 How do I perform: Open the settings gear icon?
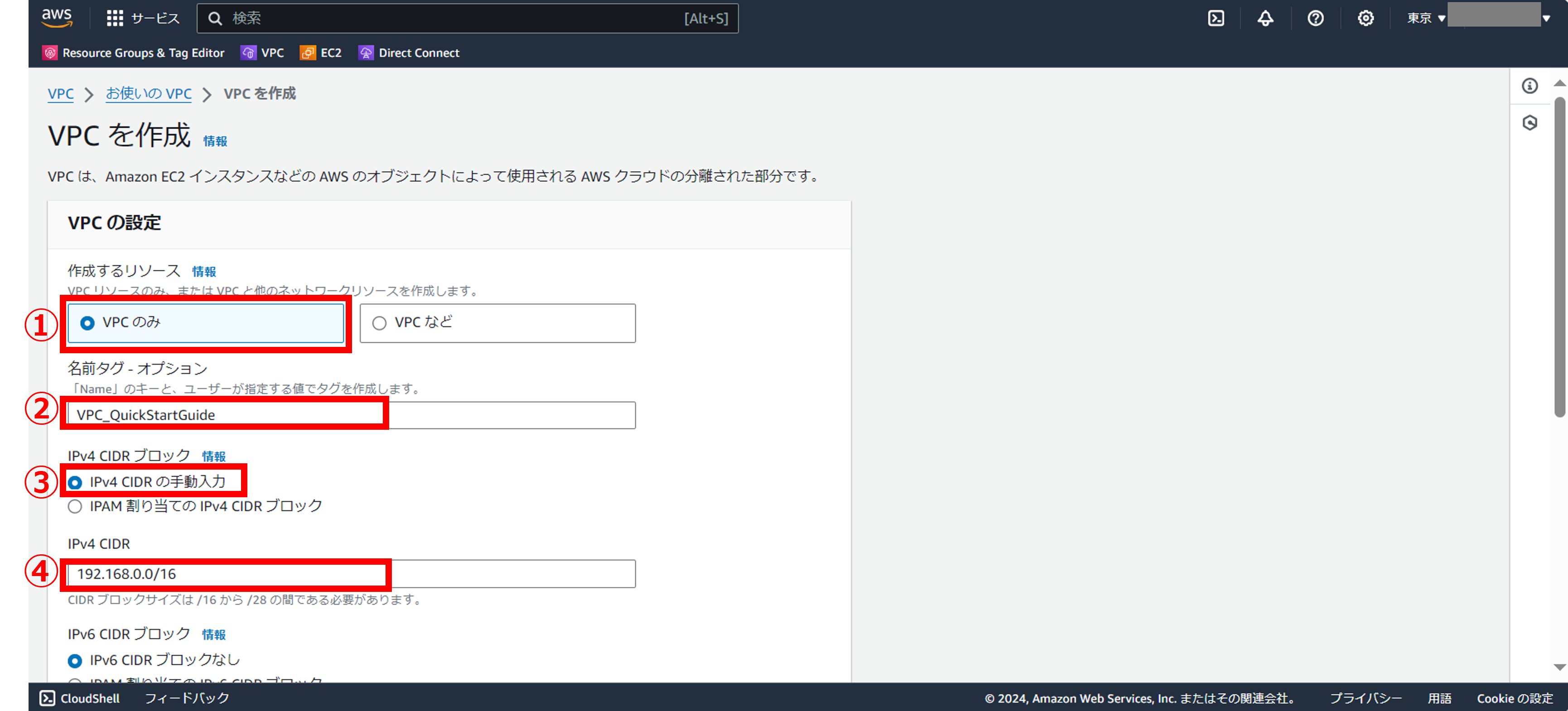click(1365, 18)
